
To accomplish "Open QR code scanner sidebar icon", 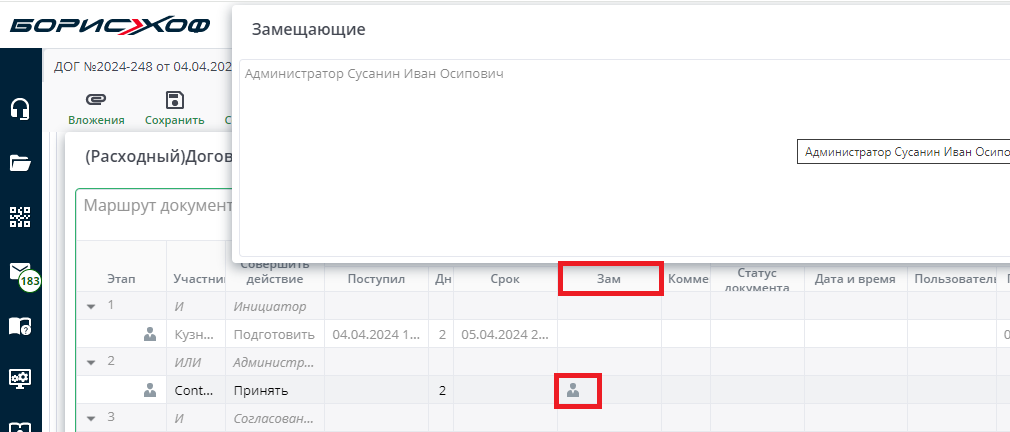I will tap(20, 217).
